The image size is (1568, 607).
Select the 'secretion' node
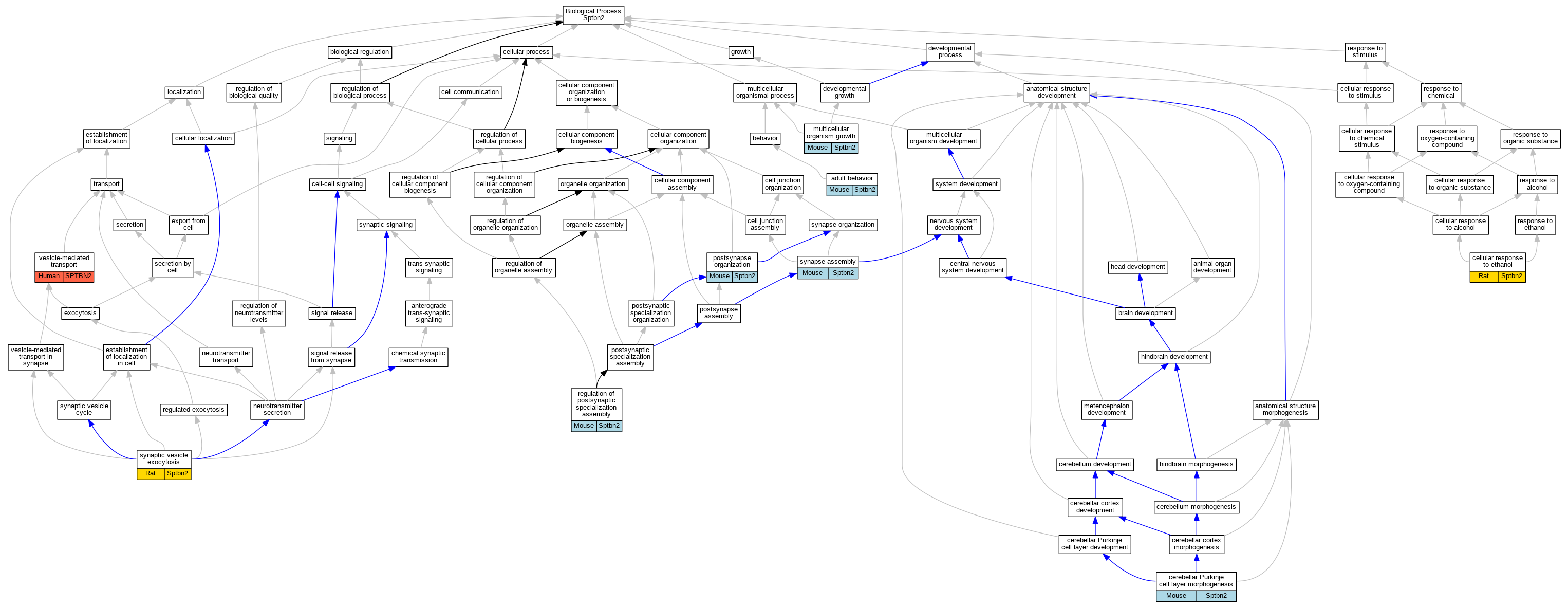[x=129, y=225]
